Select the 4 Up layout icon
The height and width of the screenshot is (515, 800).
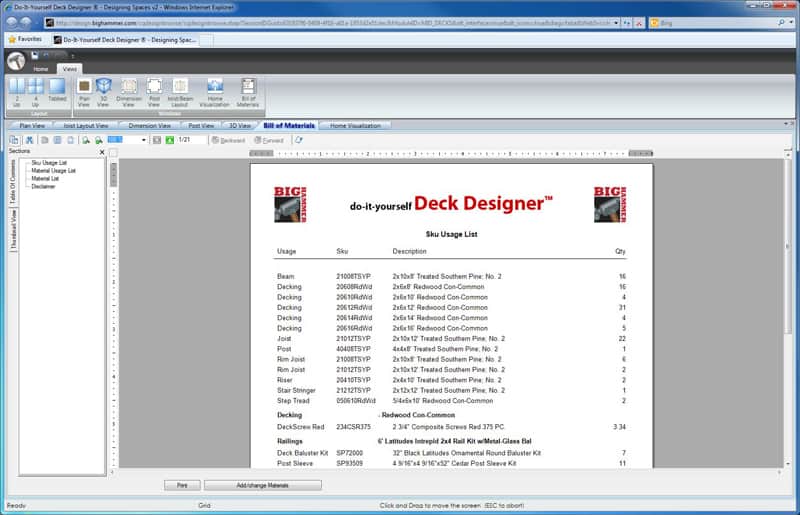click(x=35, y=93)
